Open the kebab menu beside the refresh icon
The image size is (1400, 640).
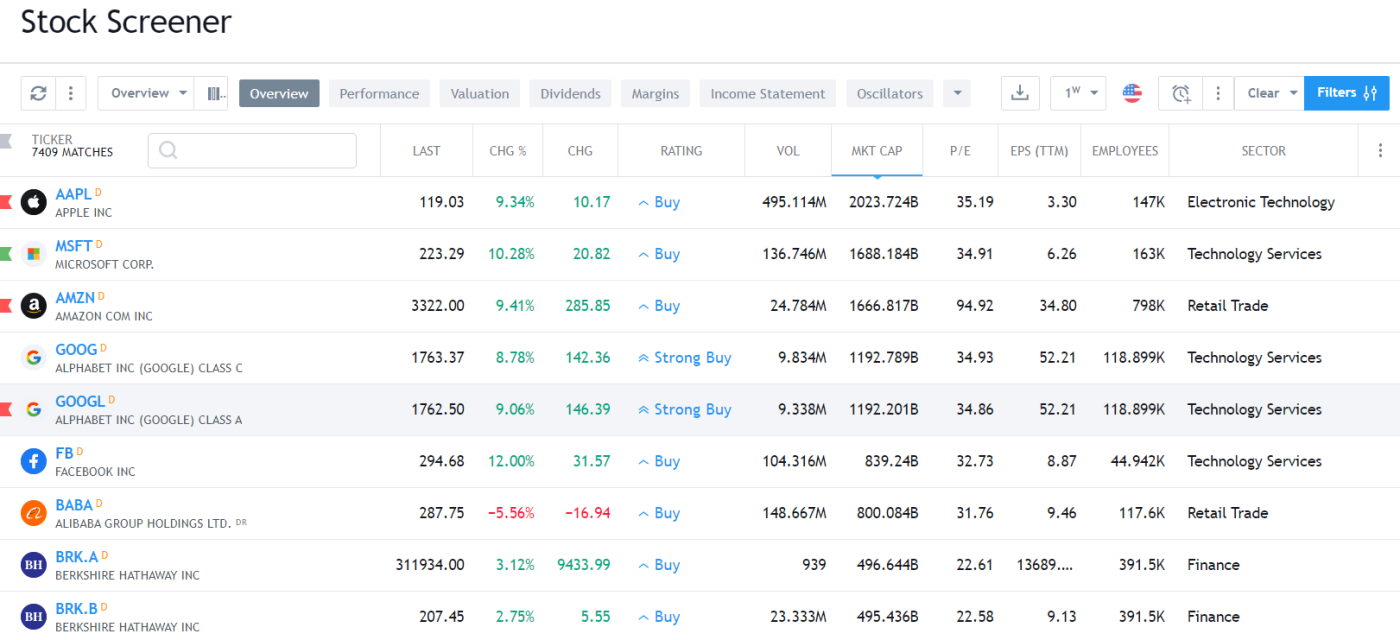[70, 92]
